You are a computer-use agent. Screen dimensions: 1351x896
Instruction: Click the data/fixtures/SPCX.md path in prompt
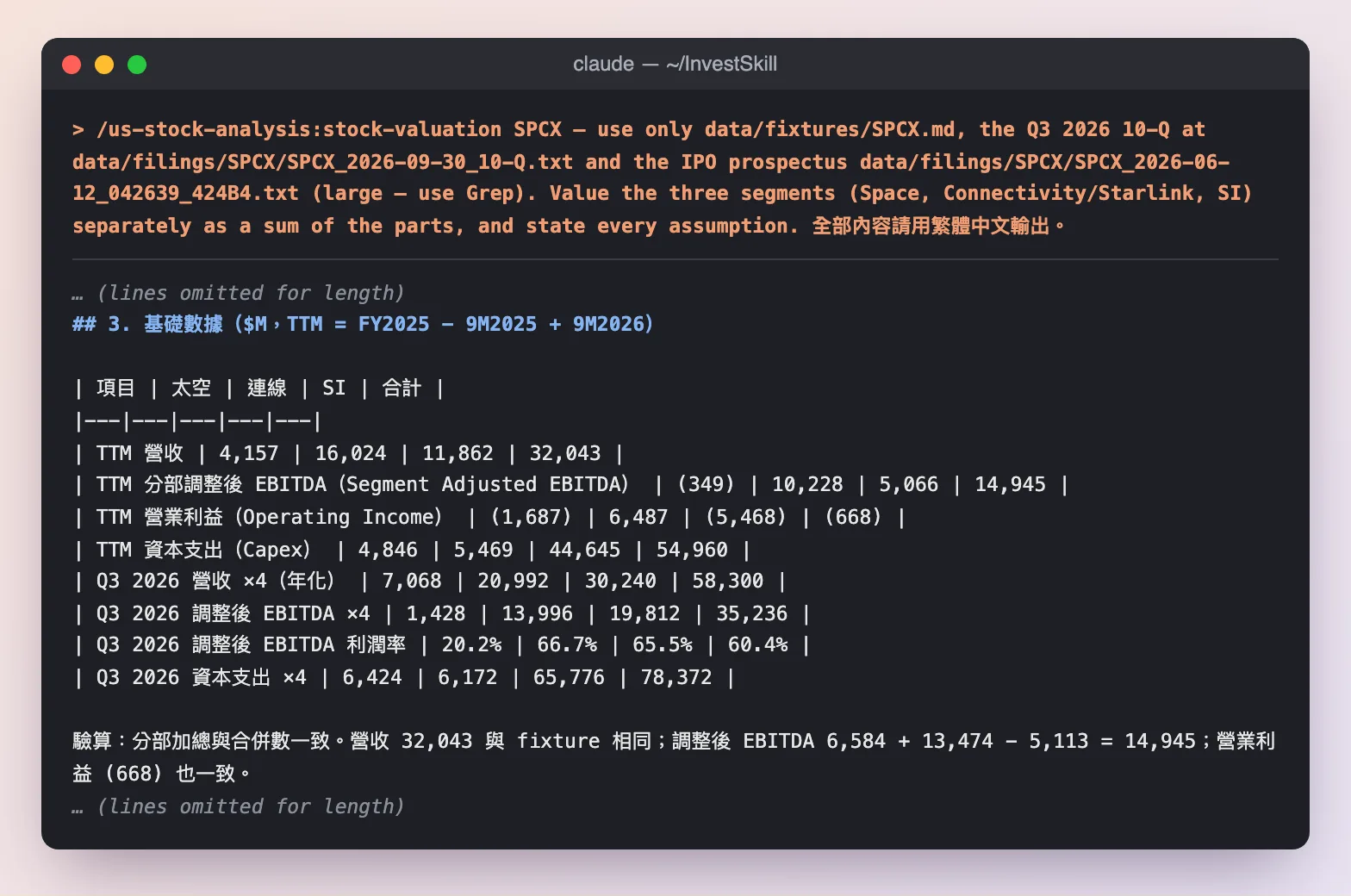tap(830, 129)
